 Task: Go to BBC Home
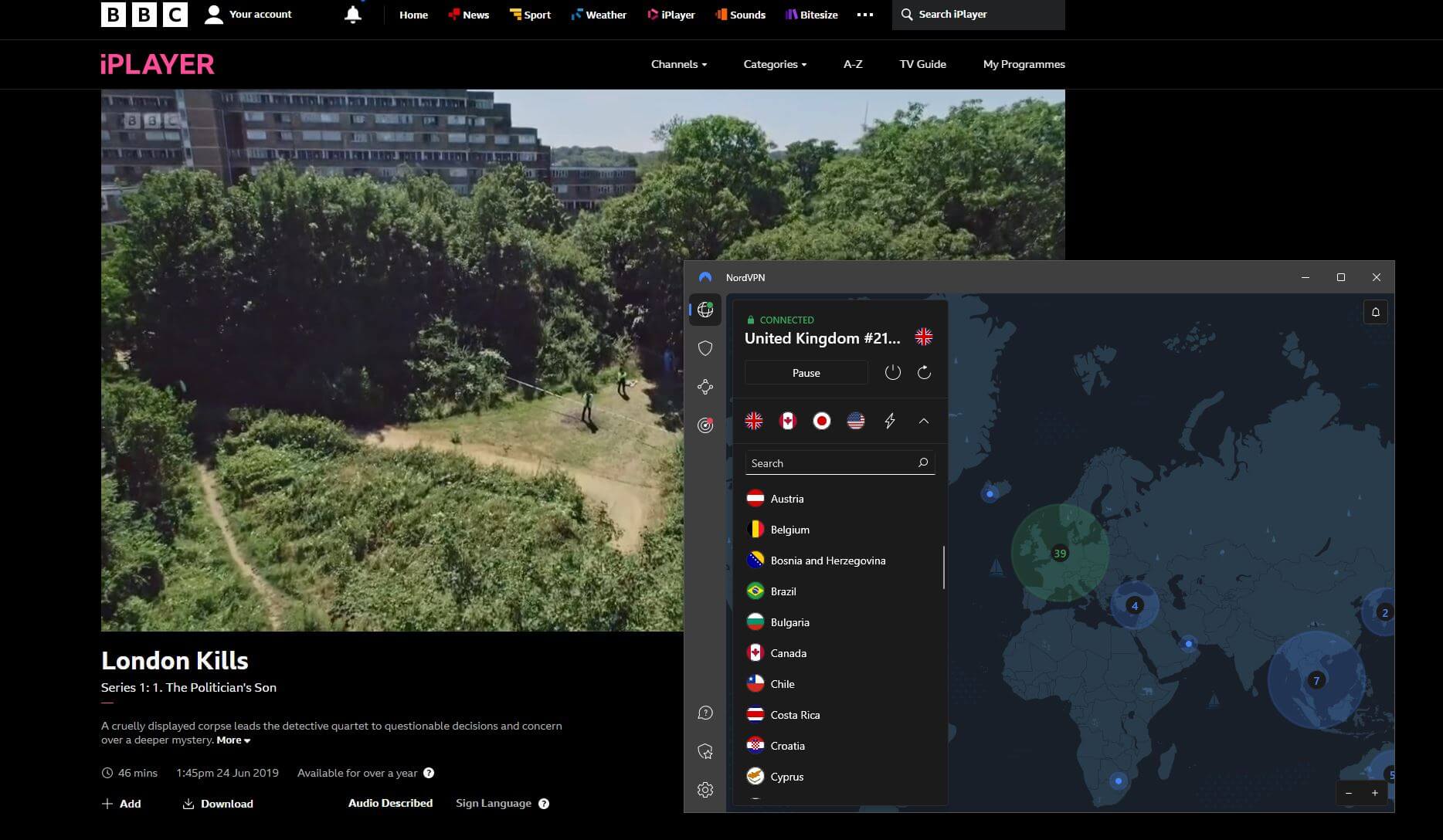pyautogui.click(x=413, y=15)
